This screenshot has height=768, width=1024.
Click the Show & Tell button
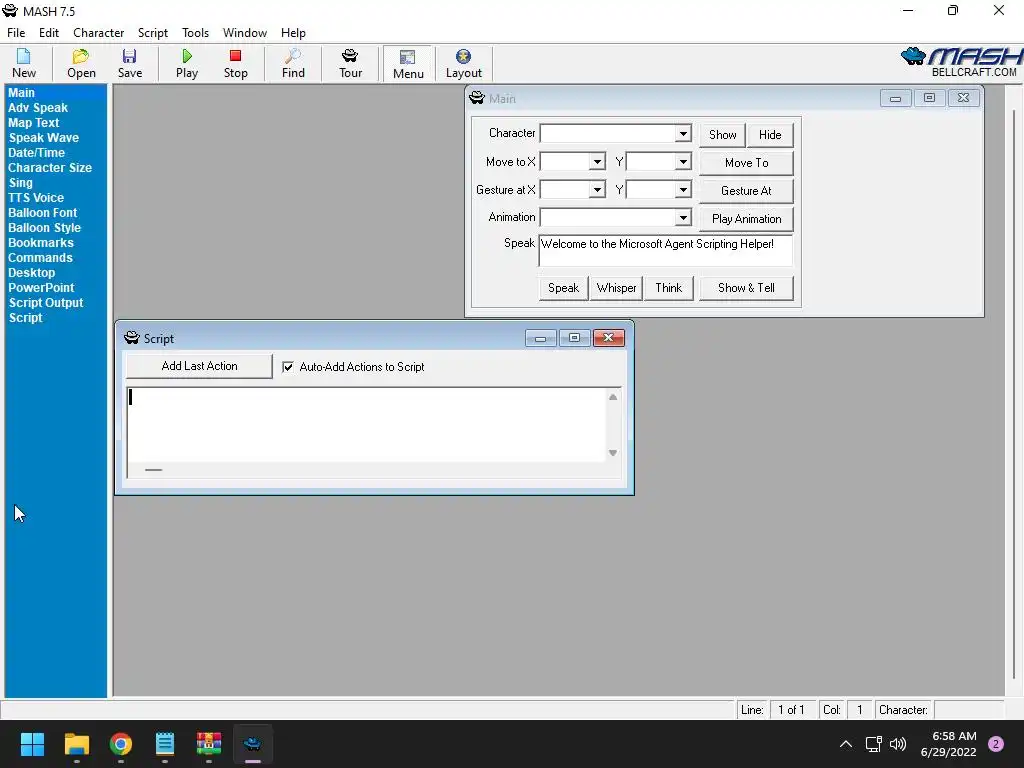coord(746,288)
